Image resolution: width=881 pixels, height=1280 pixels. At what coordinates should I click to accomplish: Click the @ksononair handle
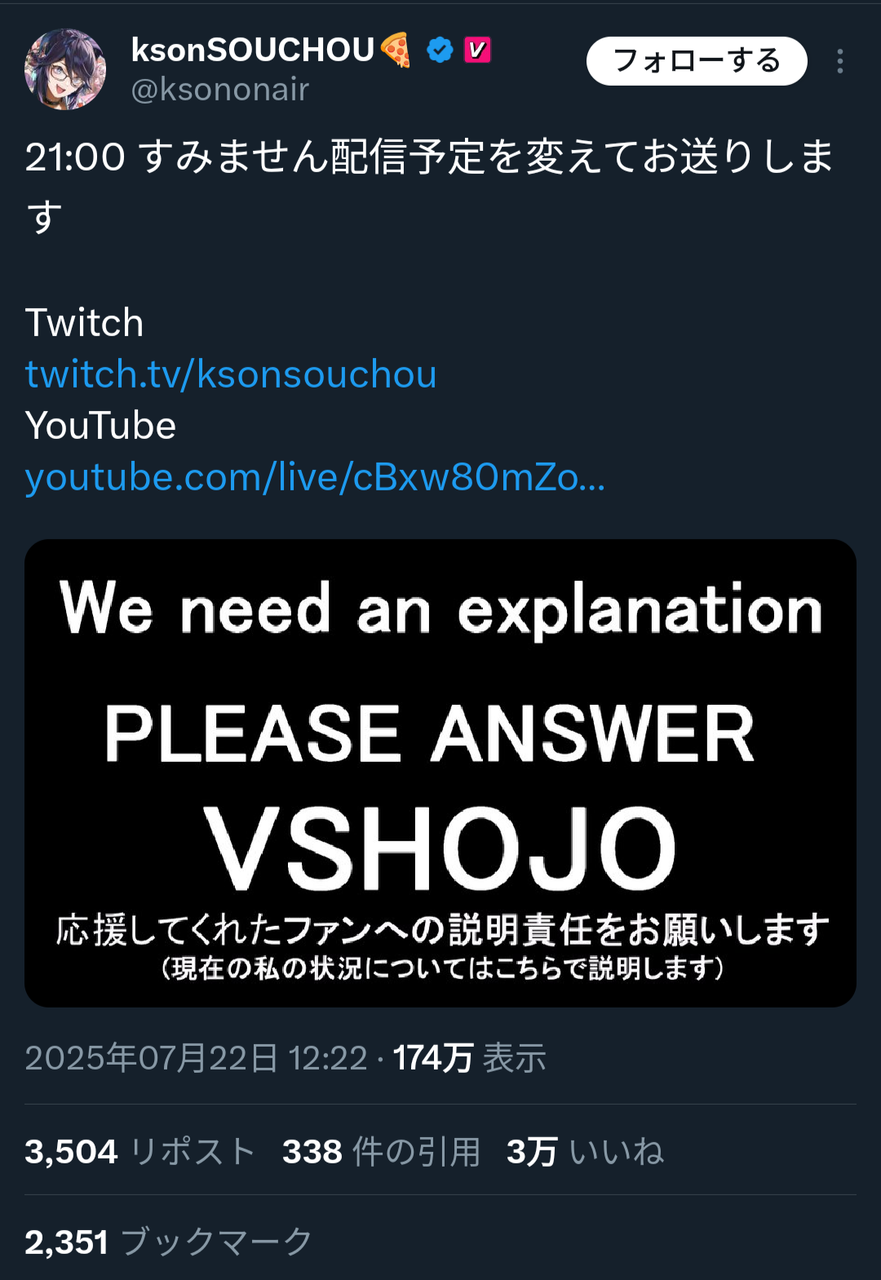coord(220,90)
